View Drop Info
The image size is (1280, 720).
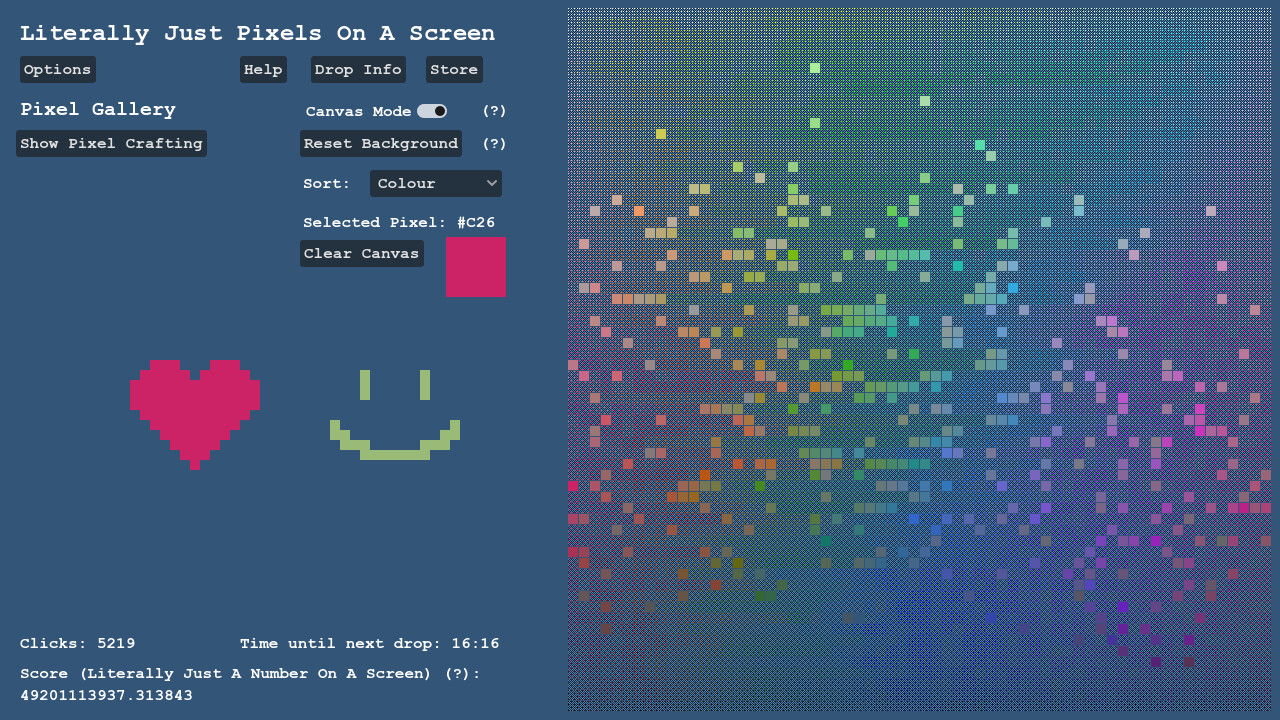pos(357,69)
